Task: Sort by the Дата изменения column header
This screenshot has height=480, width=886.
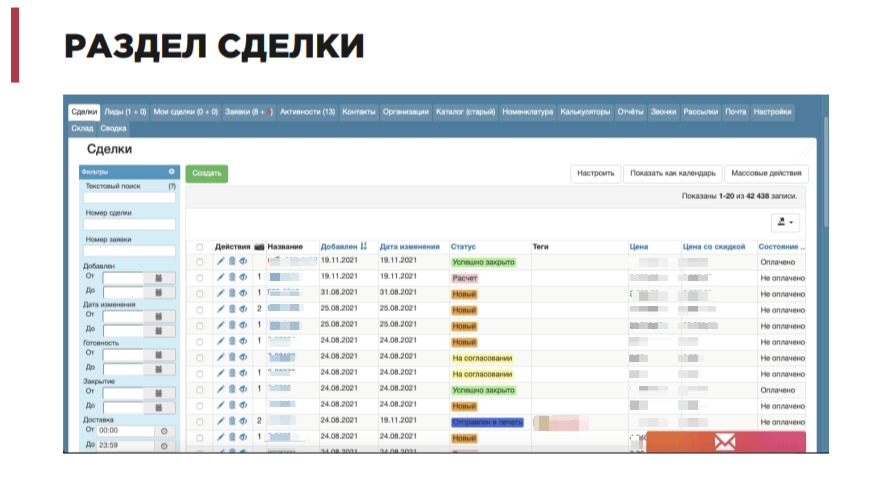Action: point(410,247)
